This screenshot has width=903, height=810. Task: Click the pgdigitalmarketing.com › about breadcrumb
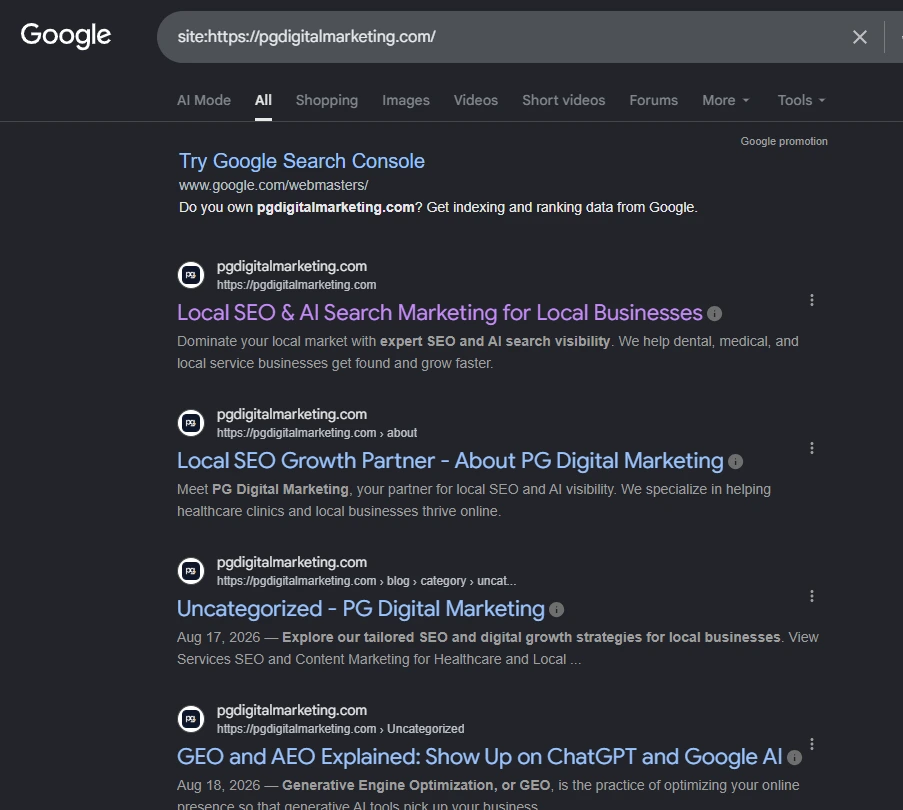317,433
